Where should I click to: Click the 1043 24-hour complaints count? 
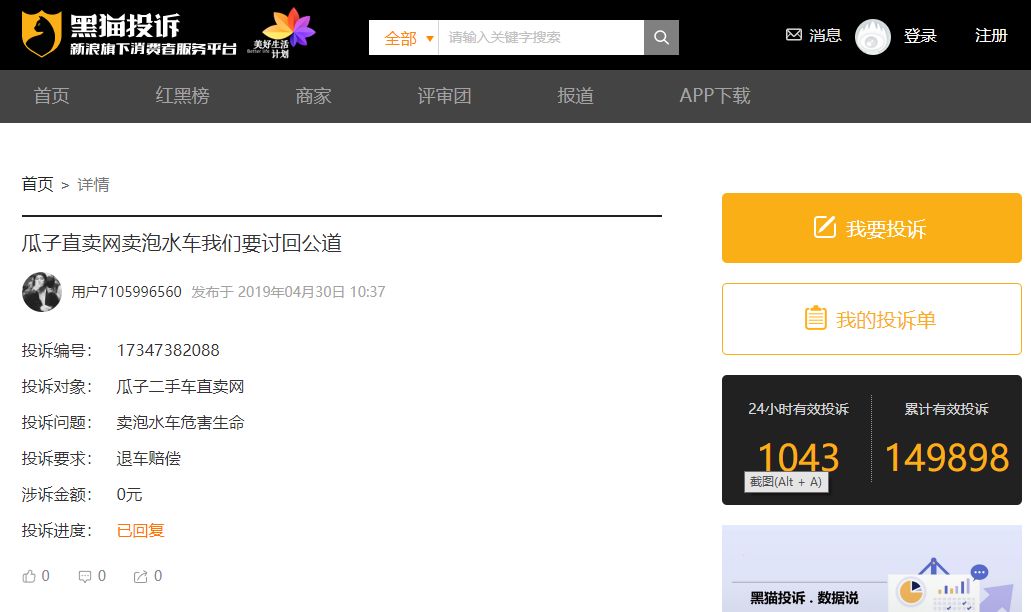tap(798, 456)
